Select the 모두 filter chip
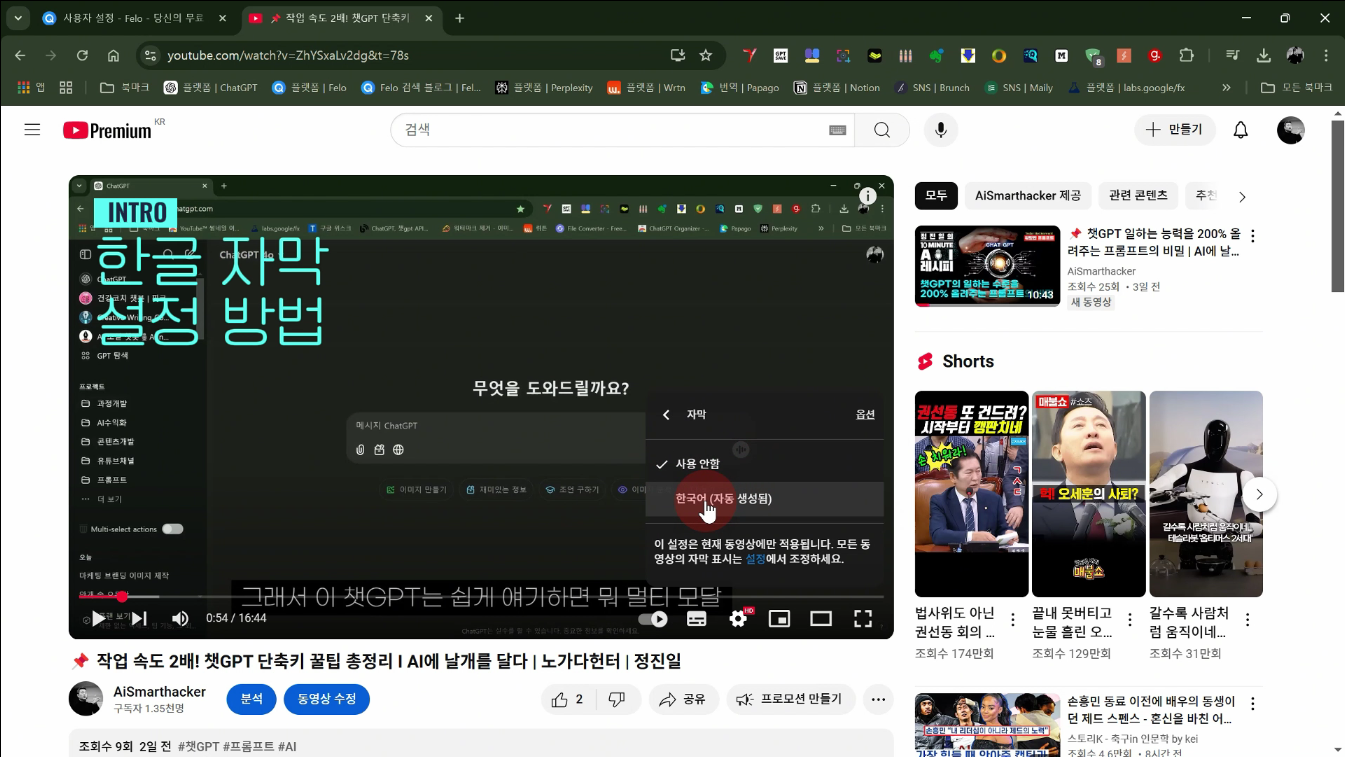 [936, 196]
